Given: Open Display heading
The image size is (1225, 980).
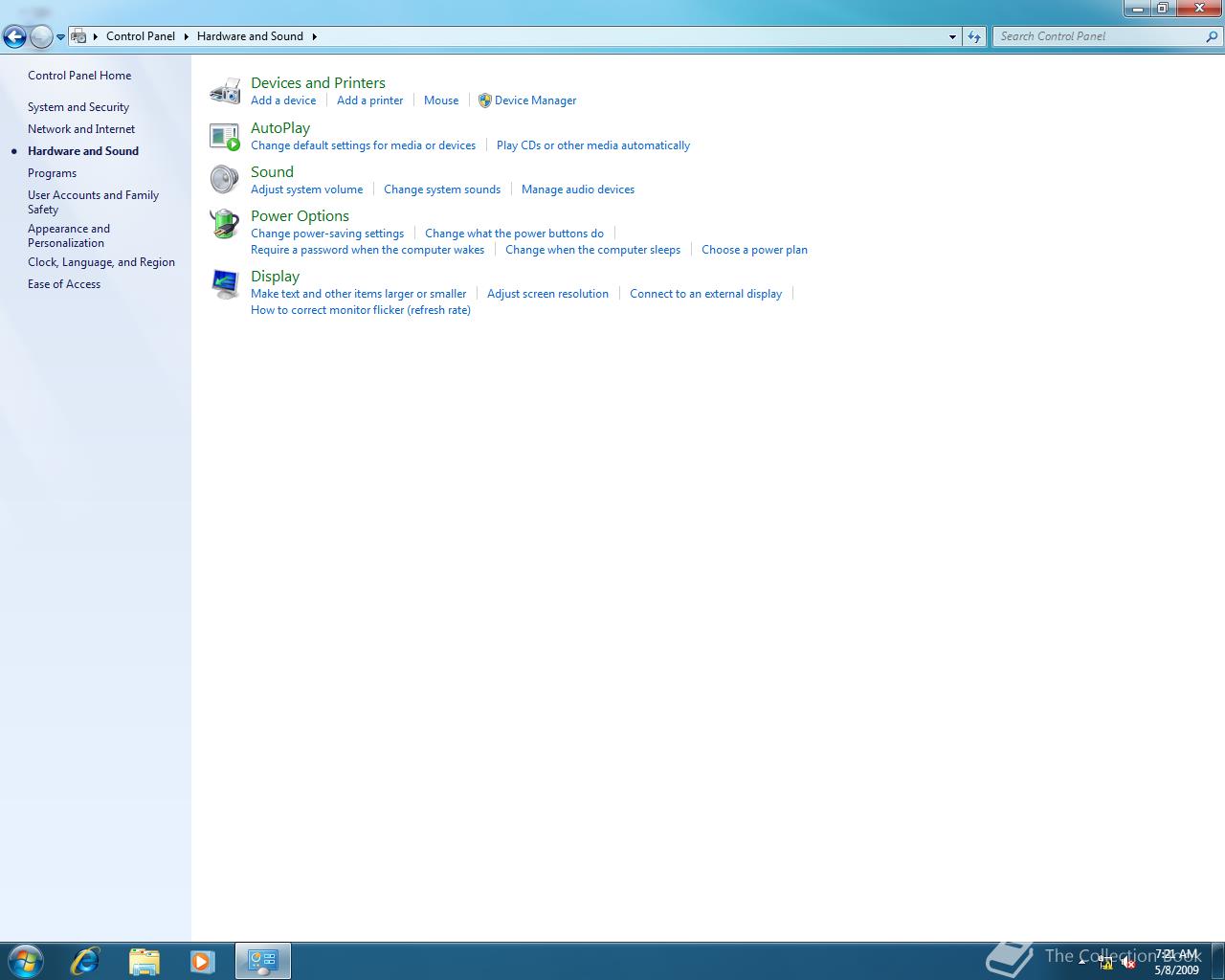Looking at the screenshot, I should click(275, 277).
